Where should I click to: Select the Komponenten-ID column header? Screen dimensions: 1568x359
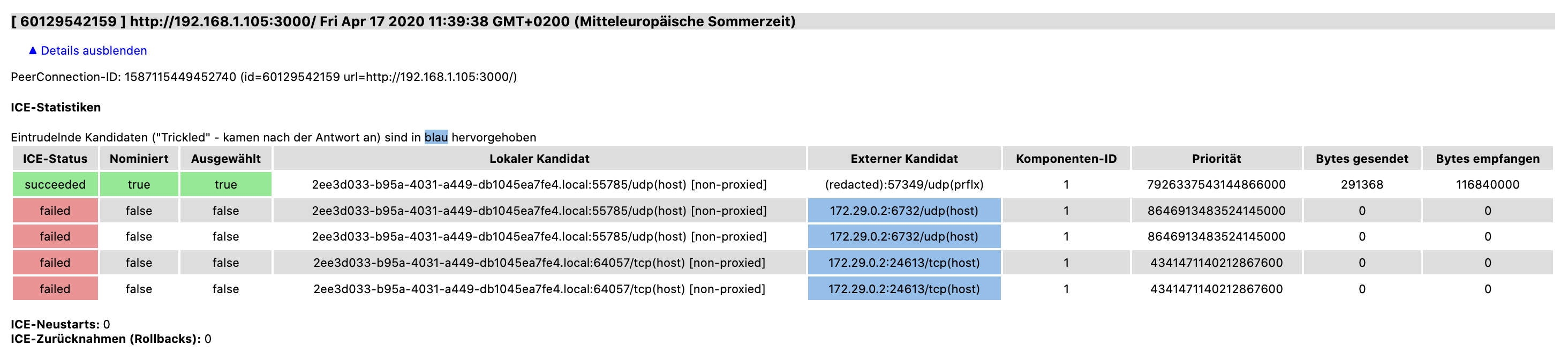(1066, 159)
